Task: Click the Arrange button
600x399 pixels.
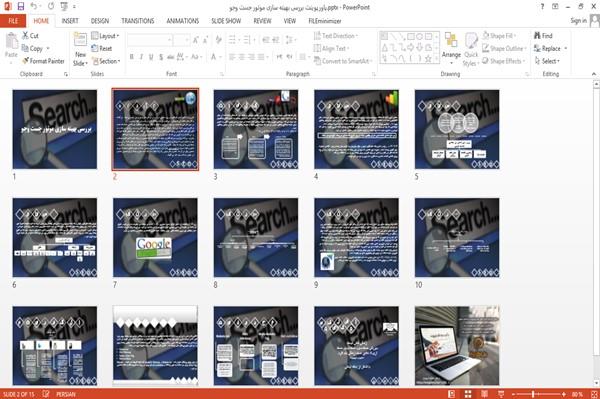Action: [x=451, y=48]
